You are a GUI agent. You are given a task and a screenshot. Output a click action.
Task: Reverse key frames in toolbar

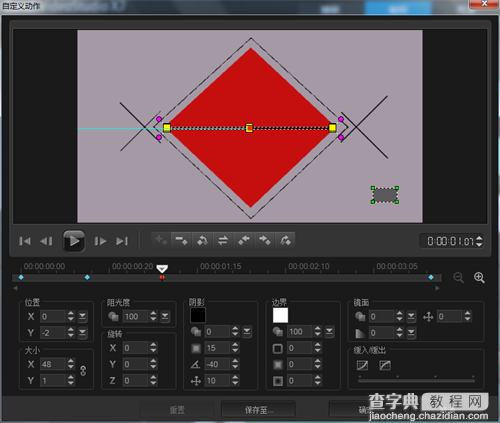(223, 240)
